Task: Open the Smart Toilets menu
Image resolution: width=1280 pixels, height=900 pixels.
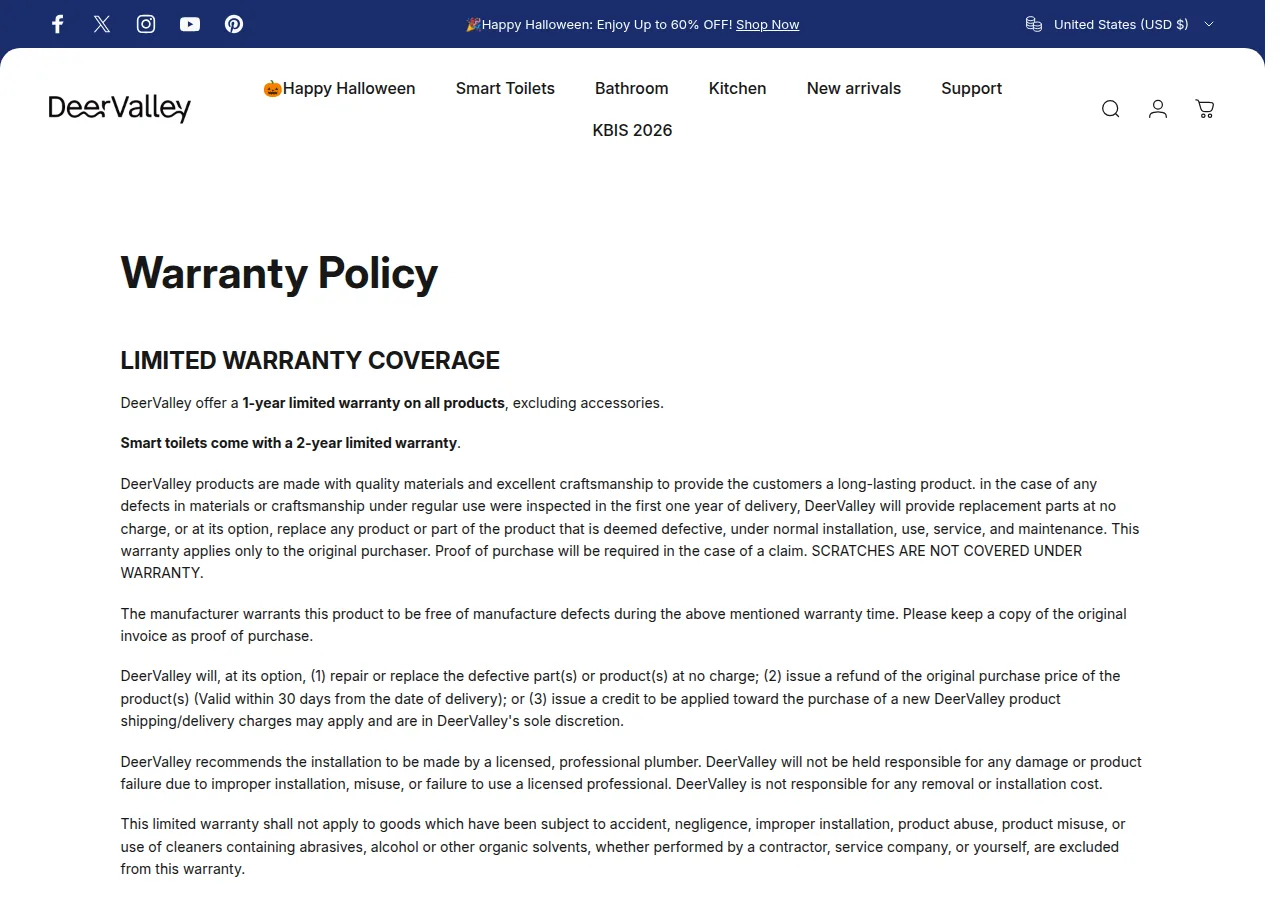Action: click(505, 88)
